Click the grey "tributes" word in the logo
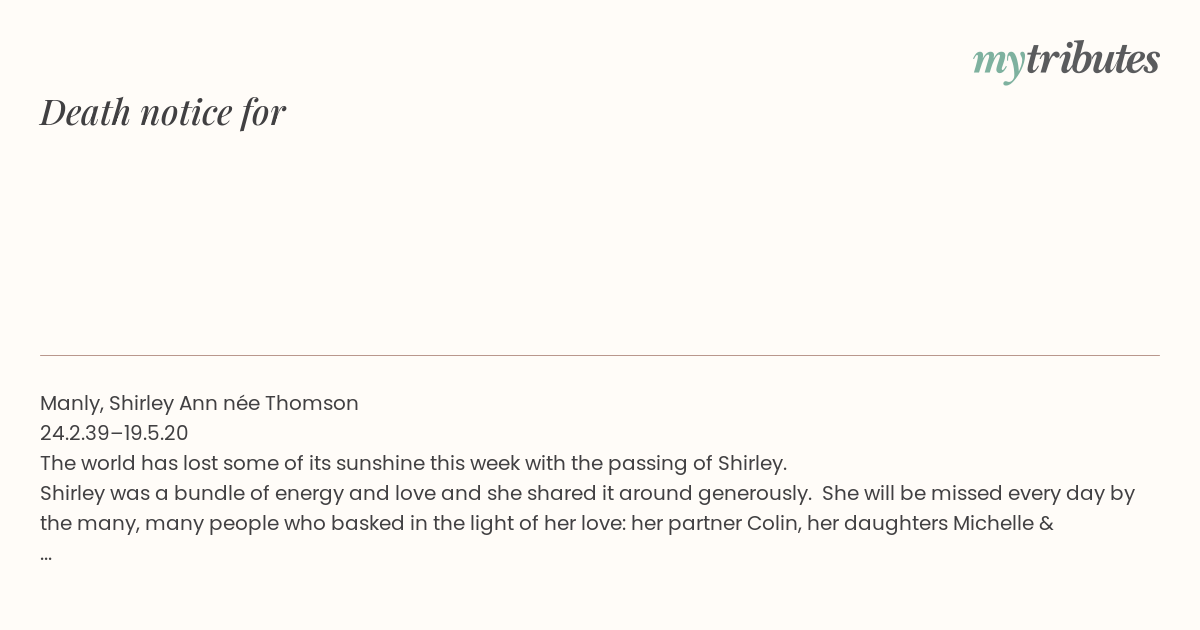 pyautogui.click(x=1092, y=59)
